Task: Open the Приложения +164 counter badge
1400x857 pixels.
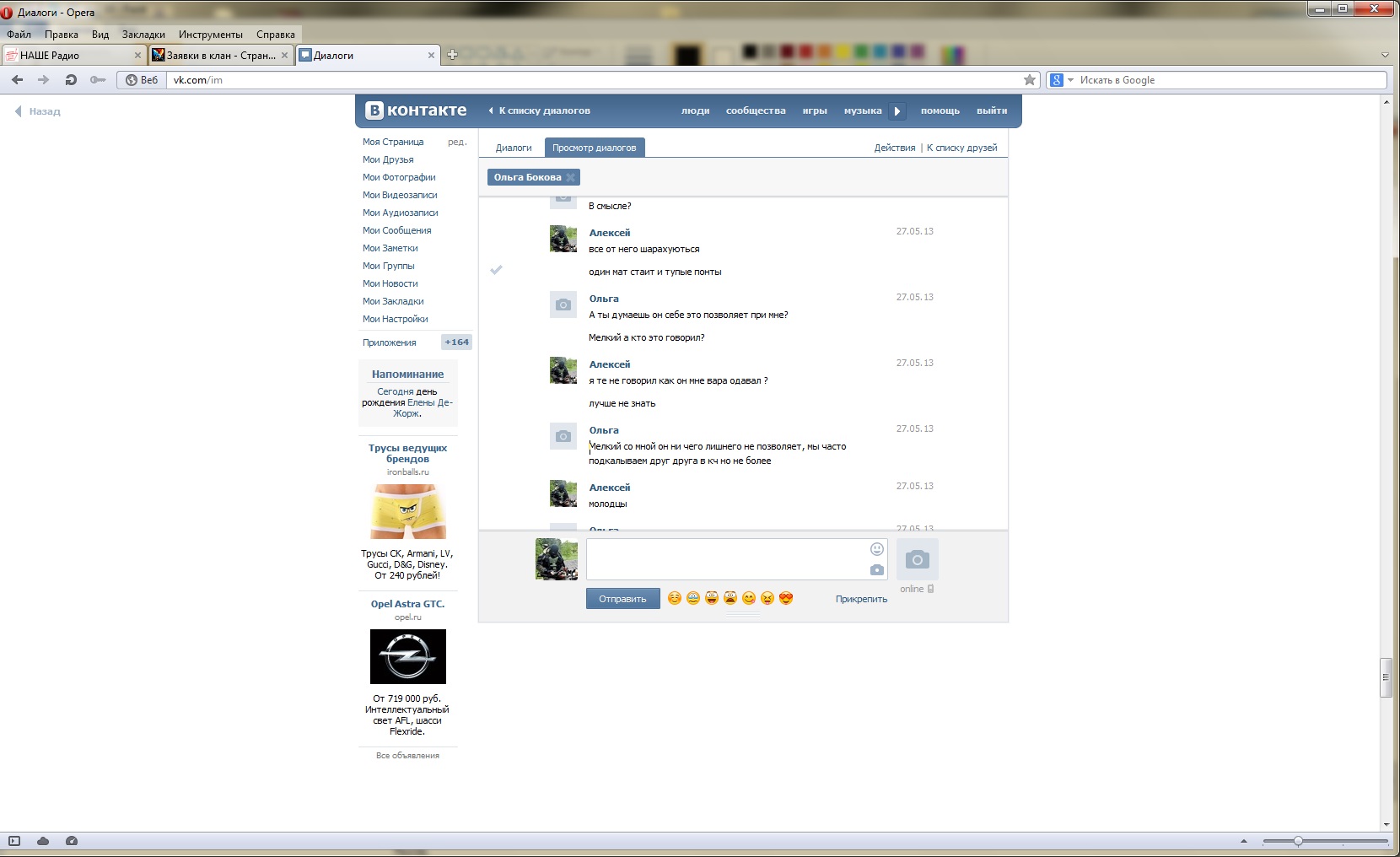Action: (x=456, y=342)
